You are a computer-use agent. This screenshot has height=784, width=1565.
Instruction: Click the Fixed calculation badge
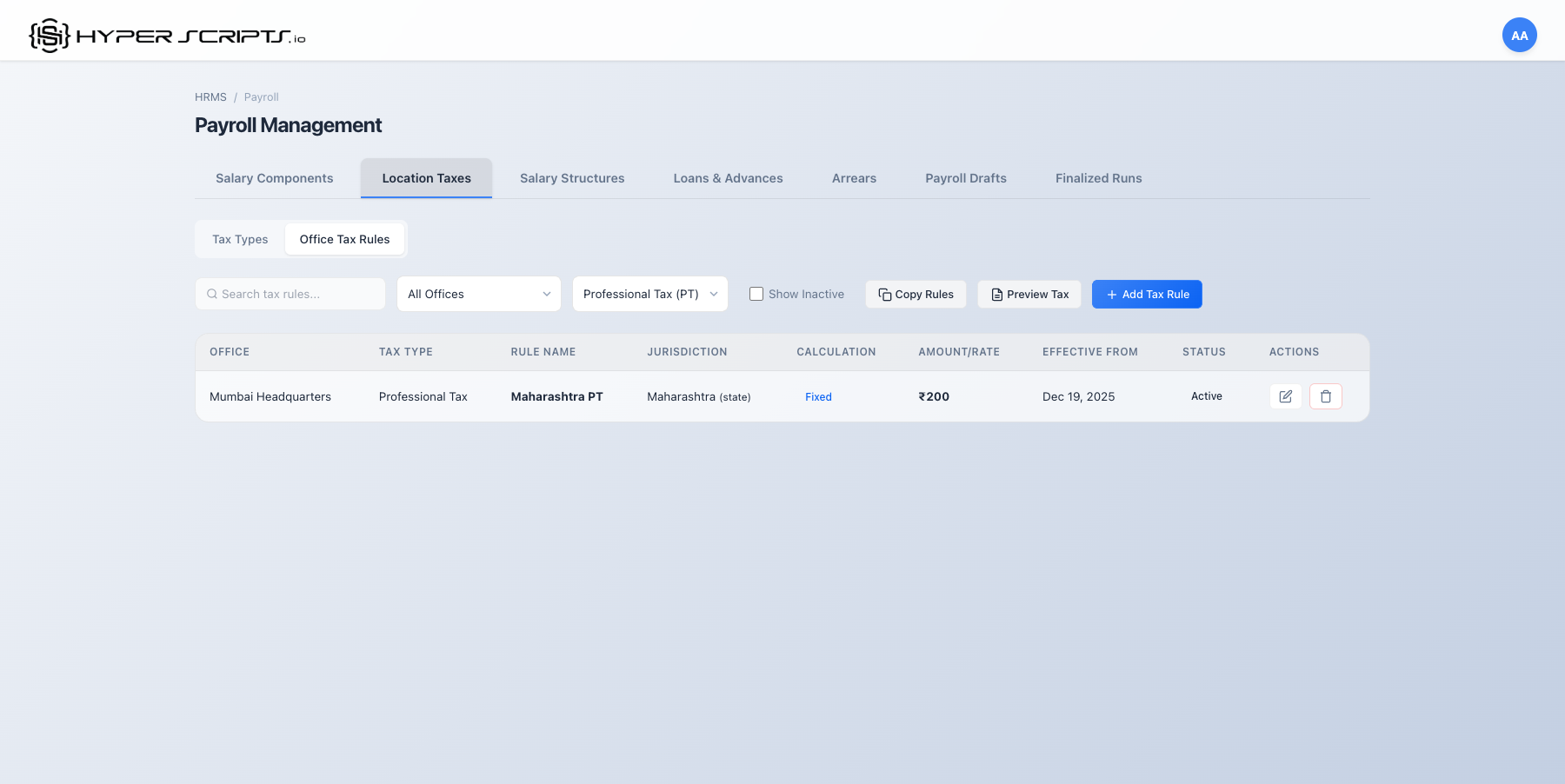click(x=818, y=397)
